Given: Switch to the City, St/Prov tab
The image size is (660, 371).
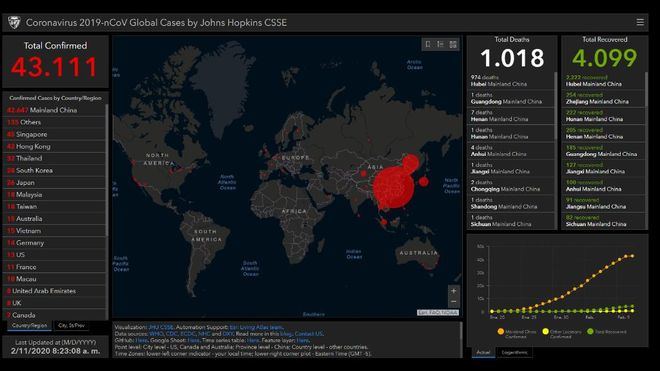Looking at the screenshot, I should pos(71,326).
